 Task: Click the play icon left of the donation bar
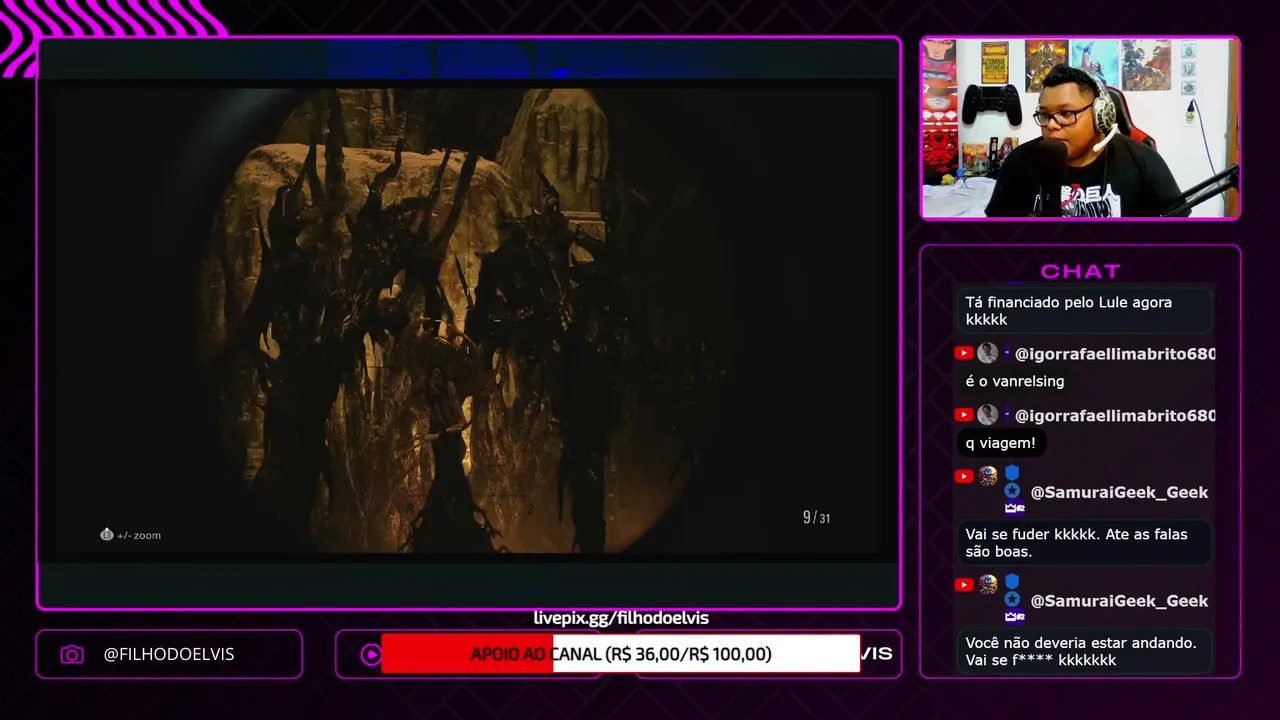pos(371,654)
